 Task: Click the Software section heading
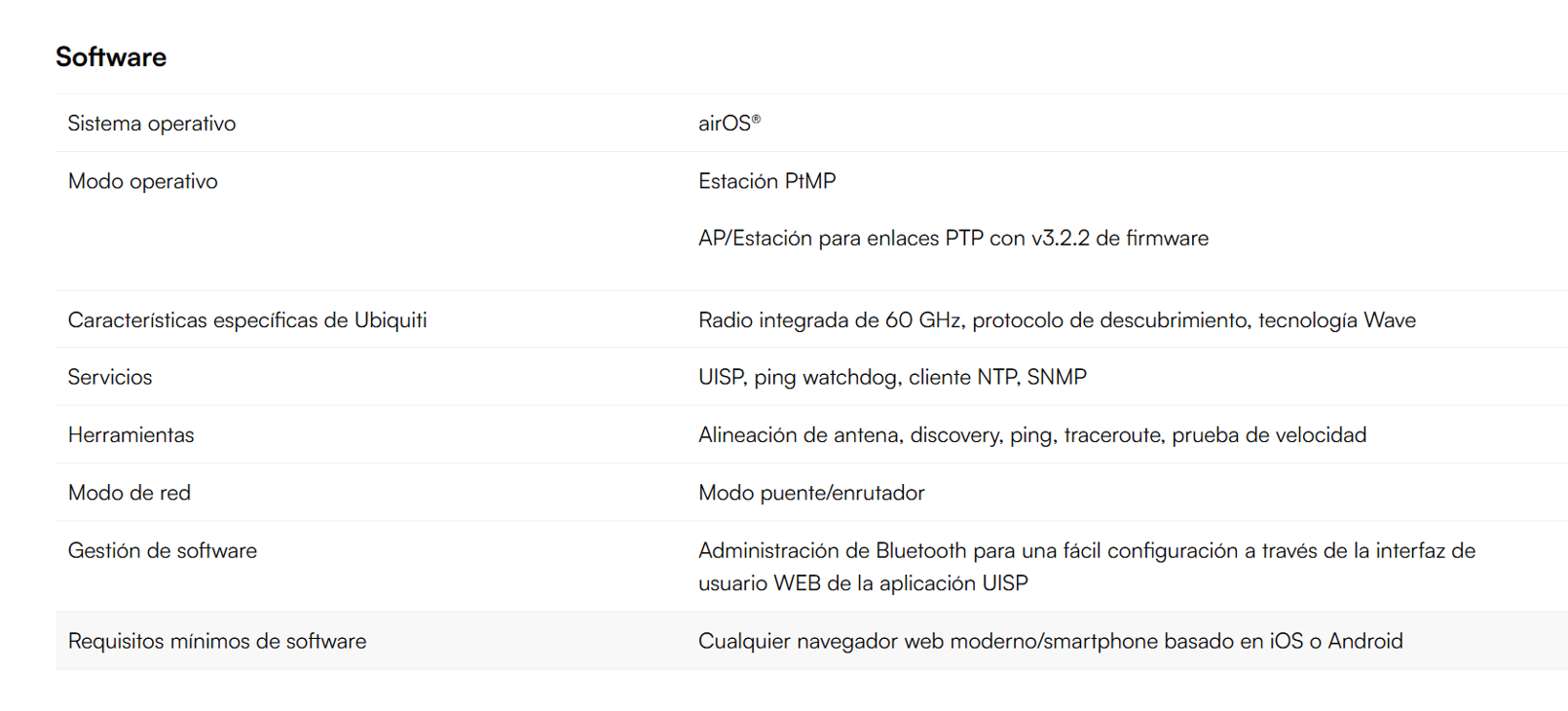click(x=111, y=57)
